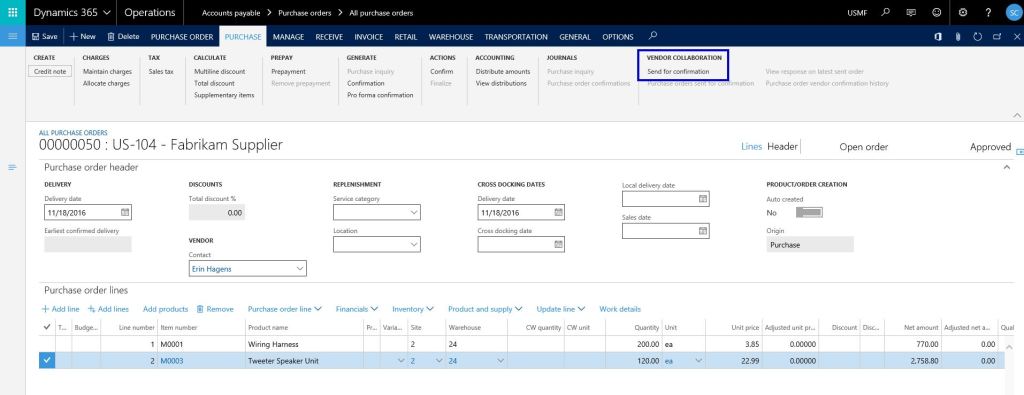Expand the Update line menu
This screenshot has width=1024, height=395.
click(561, 309)
